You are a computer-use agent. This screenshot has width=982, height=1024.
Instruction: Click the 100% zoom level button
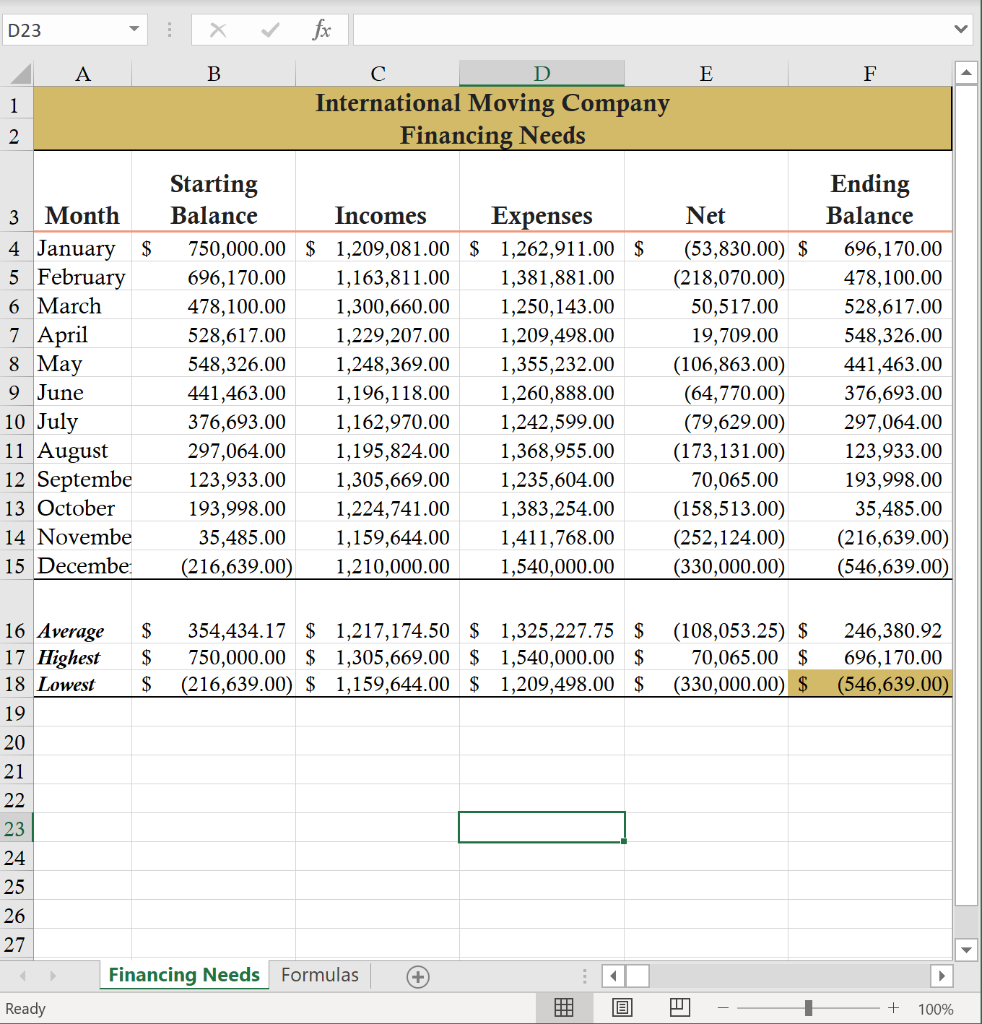click(935, 1008)
